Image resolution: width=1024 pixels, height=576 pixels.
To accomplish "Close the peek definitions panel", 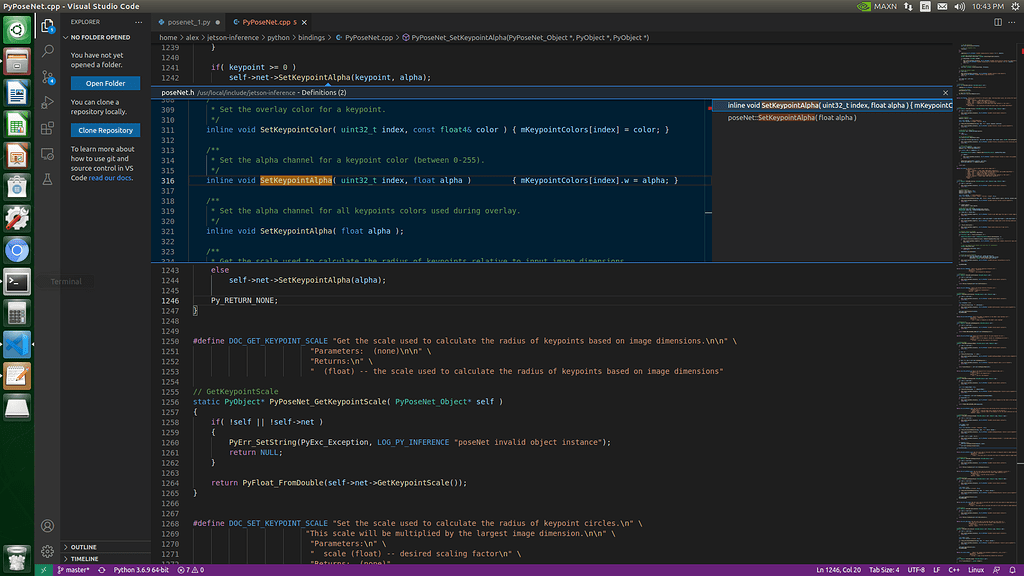I will [945, 92].
